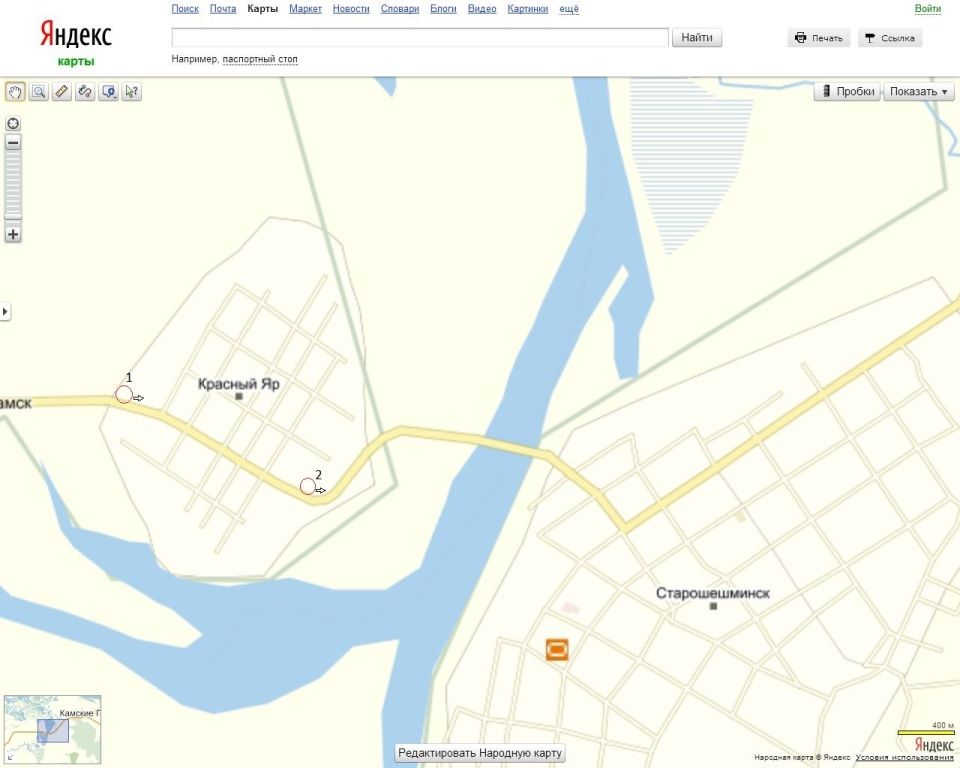The width and height of the screenshot is (960, 768).
Task: Click the zoom level slider track
Action: 13,185
